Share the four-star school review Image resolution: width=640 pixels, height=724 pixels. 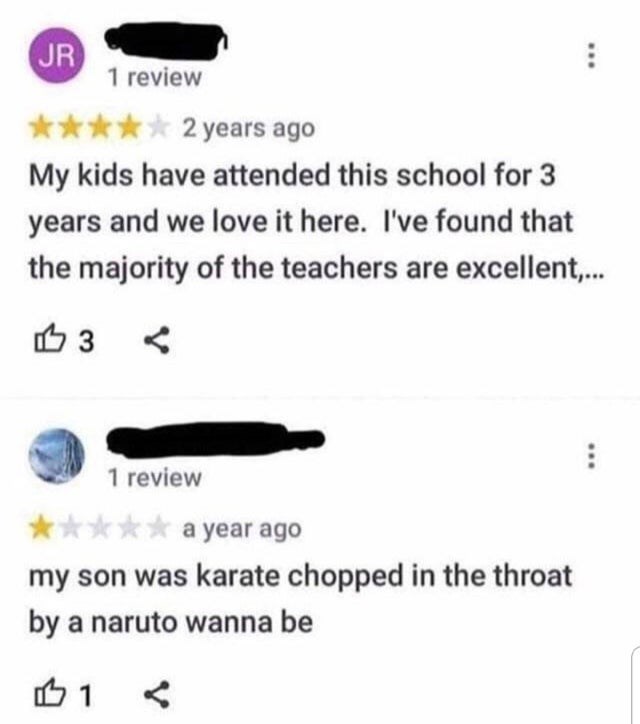[x=157, y=340]
